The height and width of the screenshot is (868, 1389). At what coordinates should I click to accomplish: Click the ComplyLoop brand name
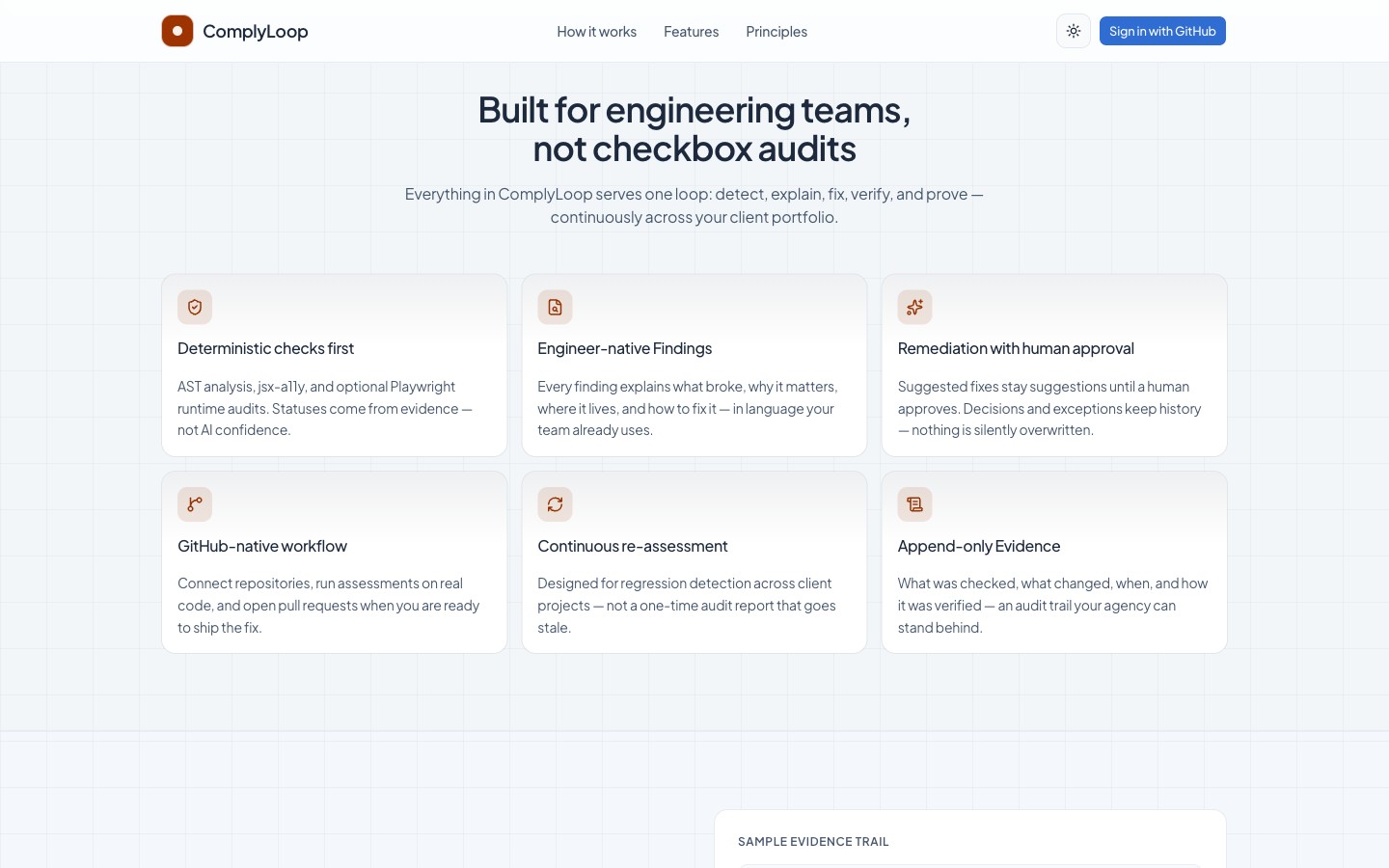(256, 31)
